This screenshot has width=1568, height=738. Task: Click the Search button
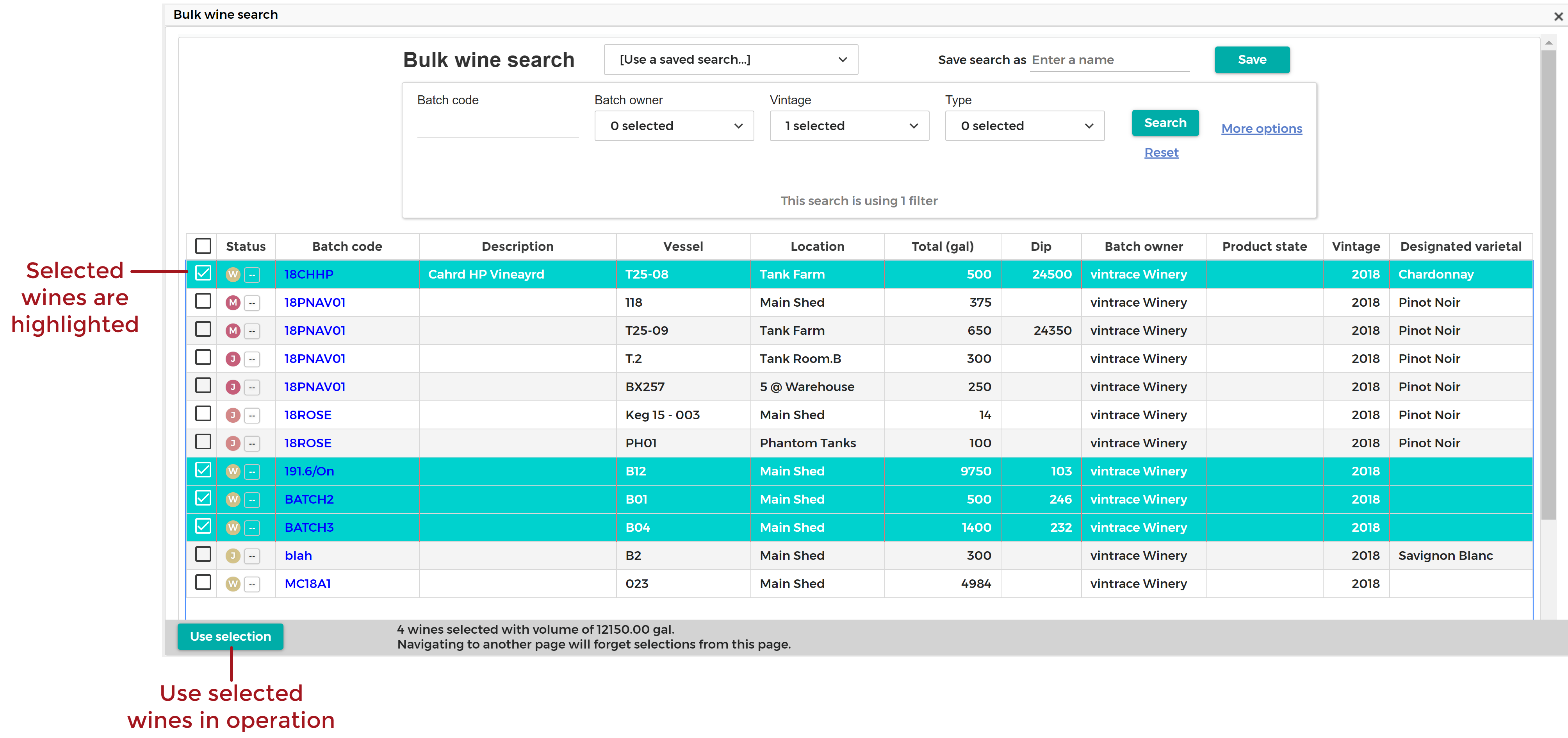[x=1165, y=123]
